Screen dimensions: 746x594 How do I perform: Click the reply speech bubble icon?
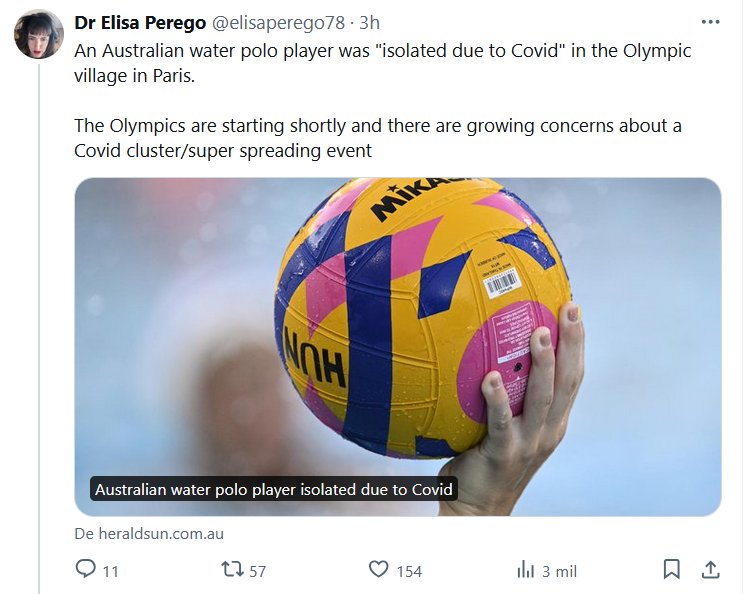pos(85,570)
